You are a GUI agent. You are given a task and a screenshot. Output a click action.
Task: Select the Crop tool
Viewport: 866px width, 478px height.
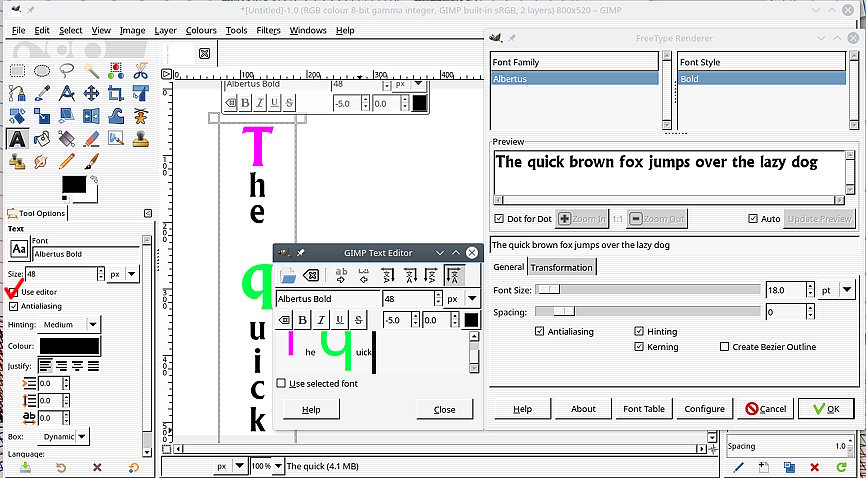[116, 93]
